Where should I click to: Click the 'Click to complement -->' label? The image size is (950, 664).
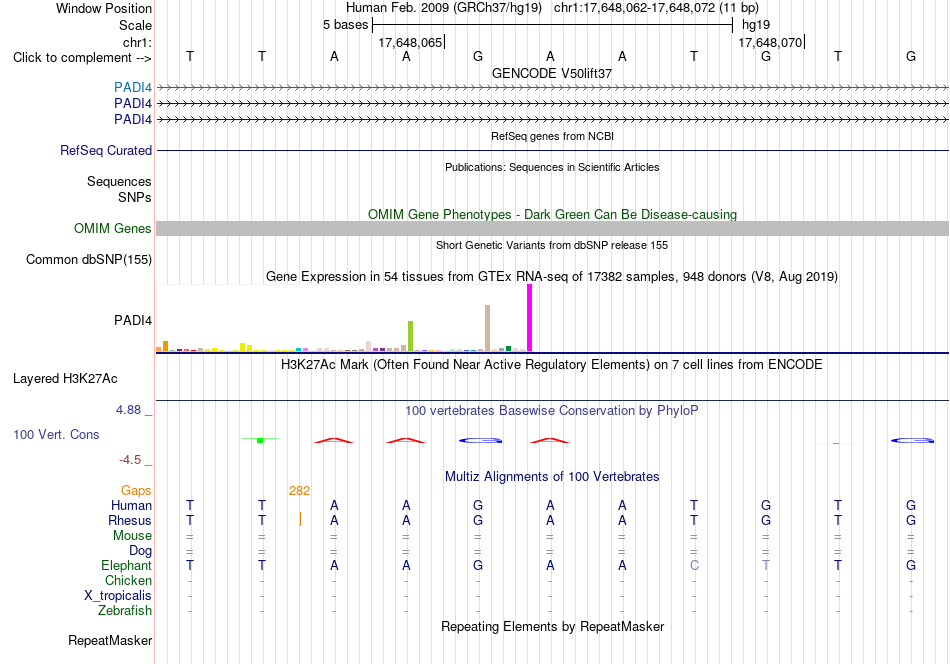pyautogui.click(x=82, y=58)
